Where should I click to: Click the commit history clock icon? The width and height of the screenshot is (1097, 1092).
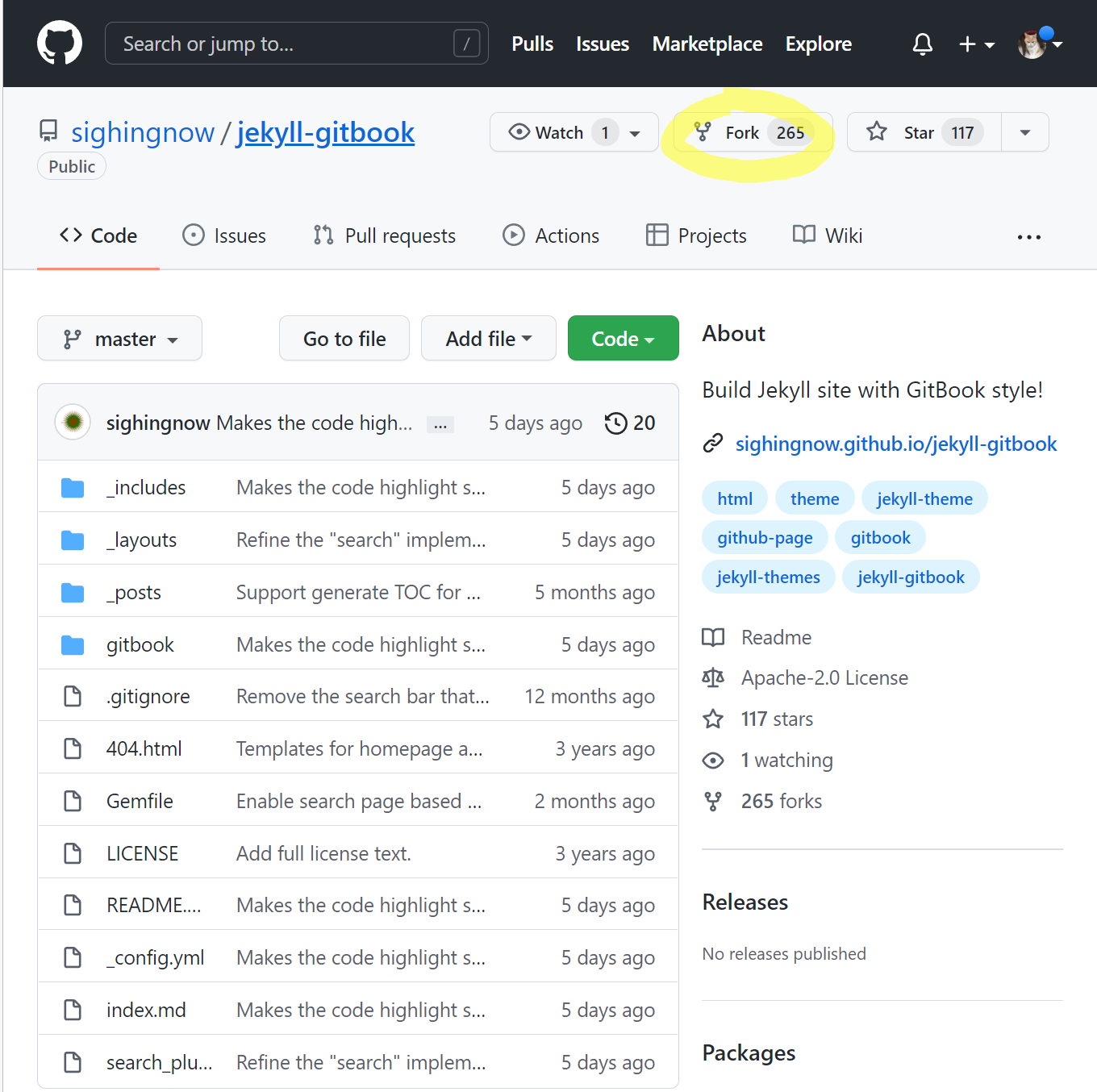tap(615, 423)
